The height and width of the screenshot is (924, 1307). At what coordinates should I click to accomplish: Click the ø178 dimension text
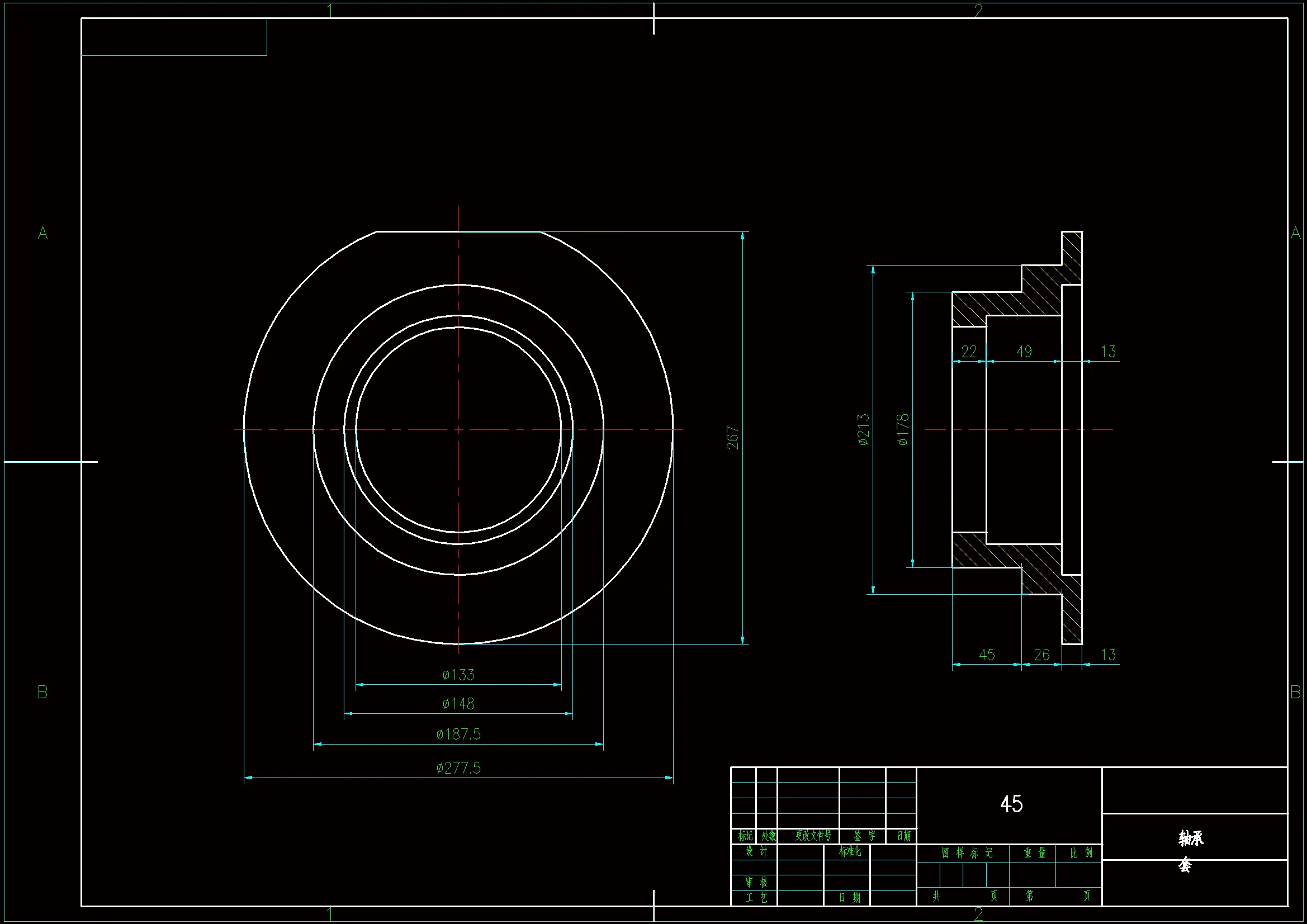click(903, 429)
